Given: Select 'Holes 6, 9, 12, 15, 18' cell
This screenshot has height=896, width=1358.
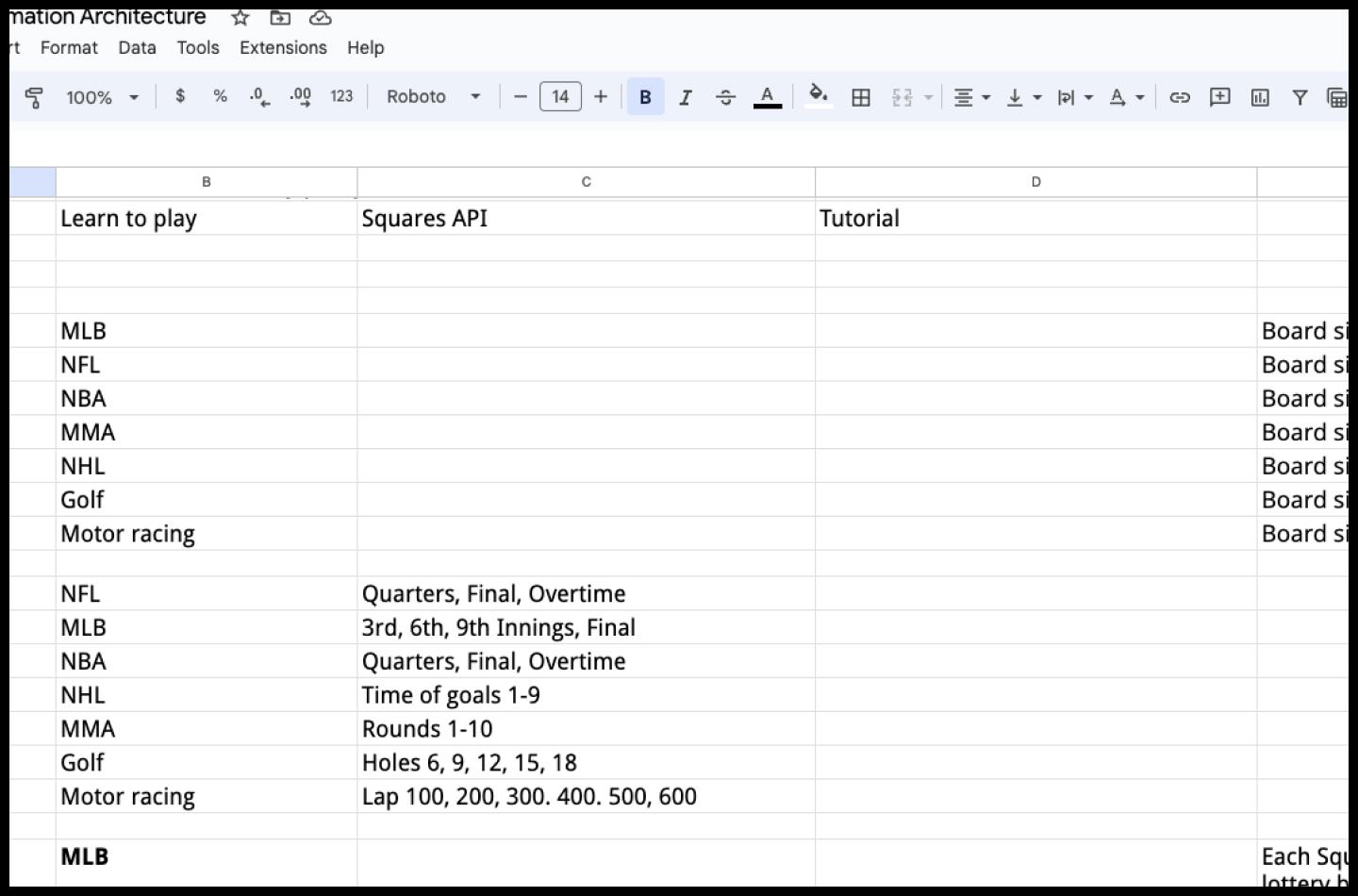Looking at the screenshot, I should point(586,763).
